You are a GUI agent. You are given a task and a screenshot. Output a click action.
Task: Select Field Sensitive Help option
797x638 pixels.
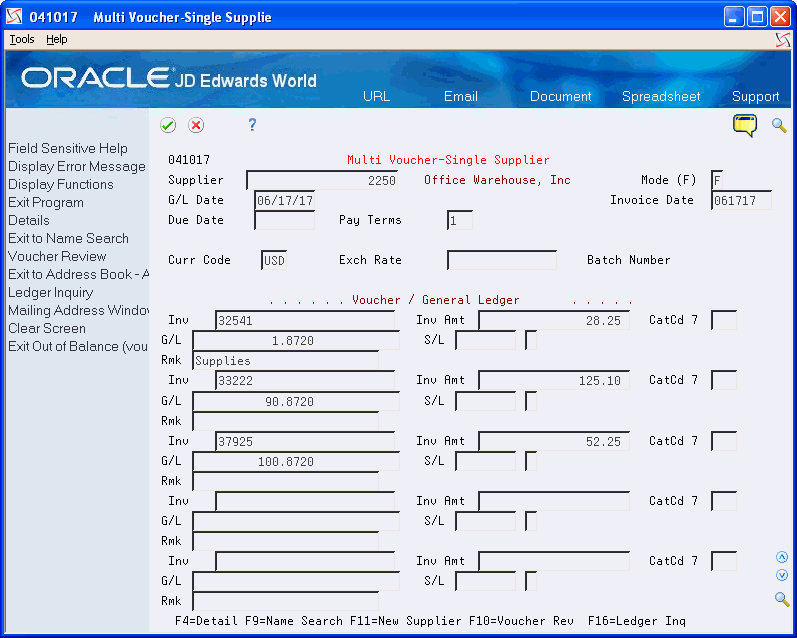(68, 148)
